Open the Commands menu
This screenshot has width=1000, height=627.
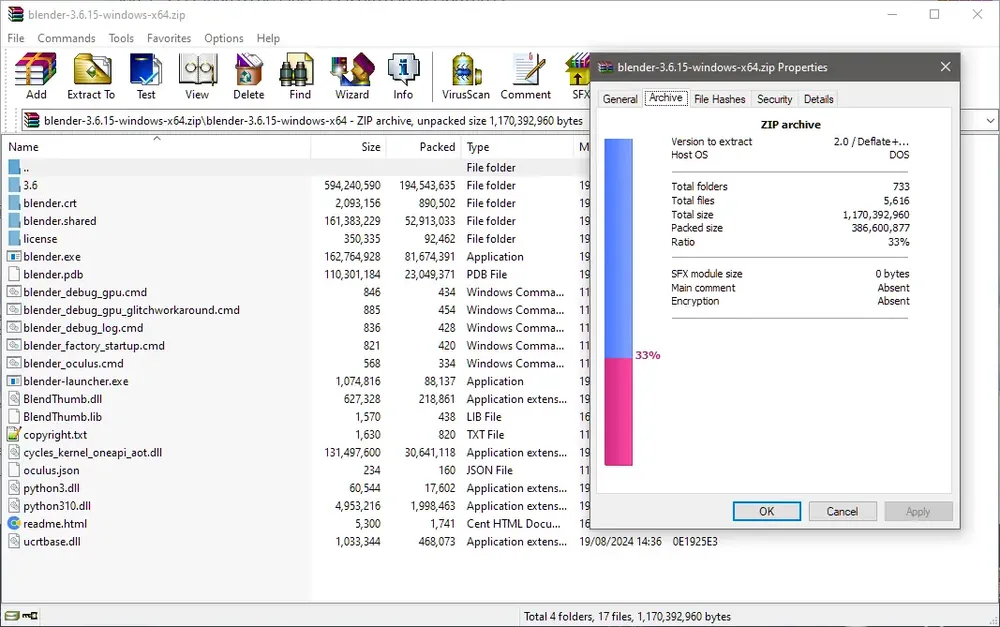(66, 38)
